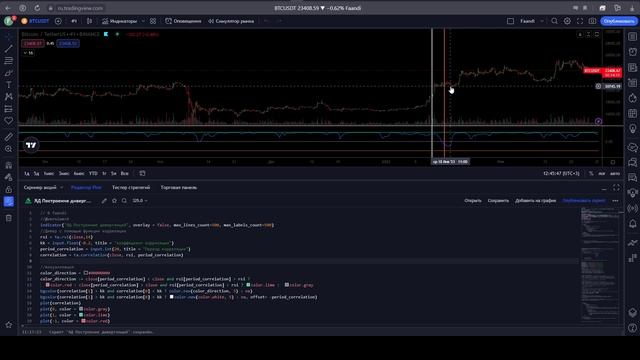
Task: Select the ruler measure tool
Action: click(9, 137)
